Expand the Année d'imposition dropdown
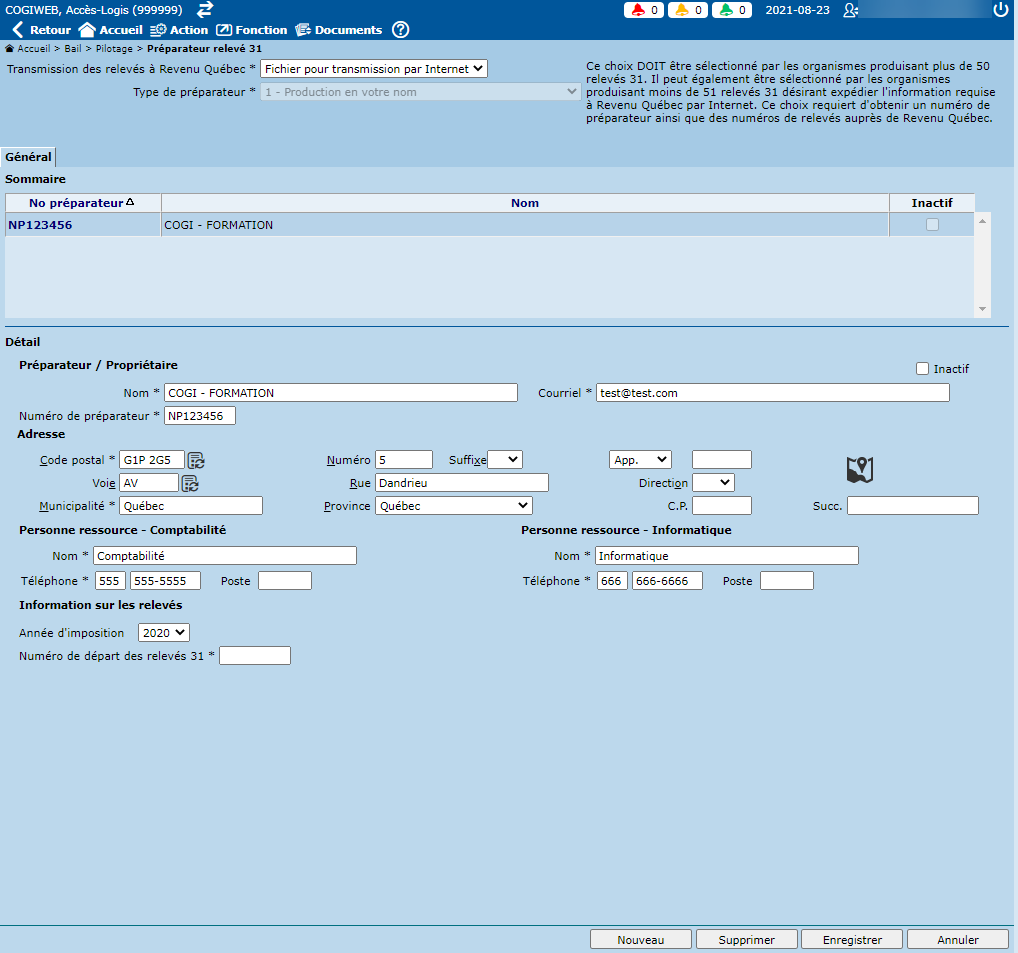This screenshot has height=953, width=1018. (163, 632)
